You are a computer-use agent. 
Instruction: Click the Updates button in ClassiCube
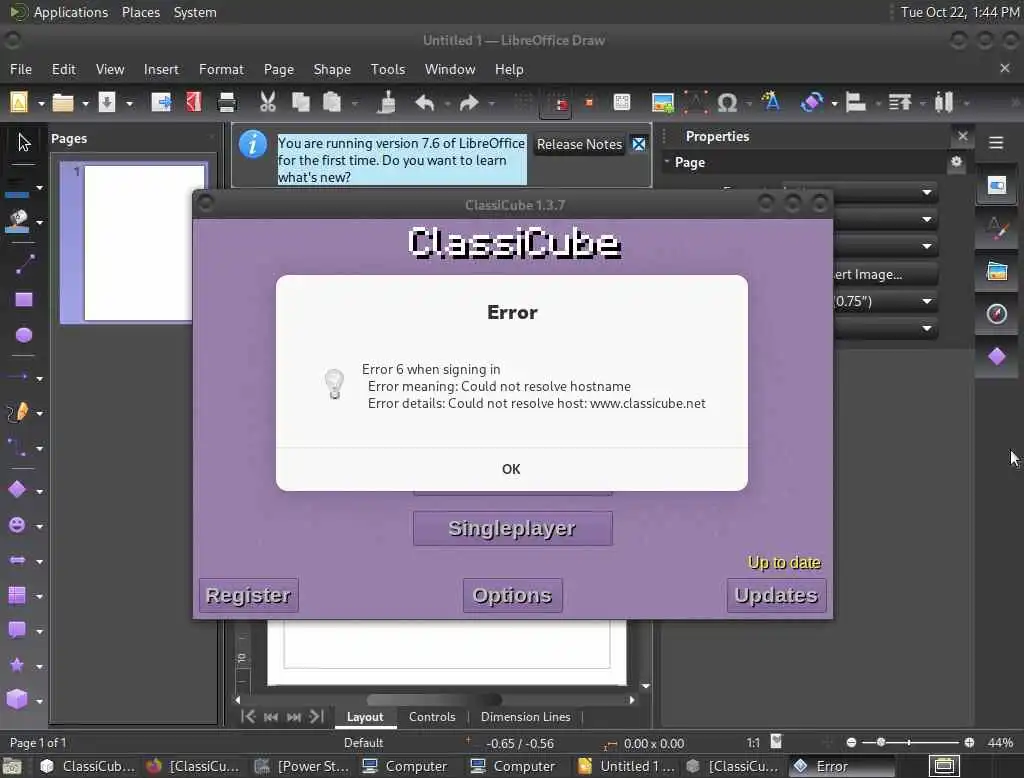coord(776,595)
